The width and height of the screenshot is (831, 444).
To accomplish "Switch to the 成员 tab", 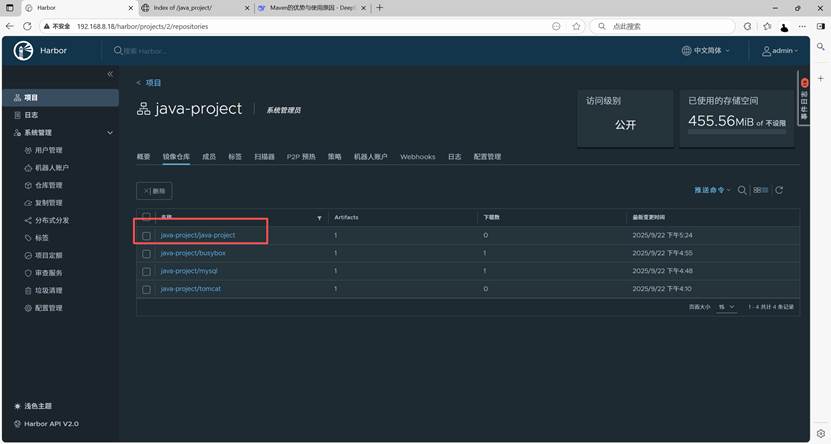I will click(x=209, y=157).
